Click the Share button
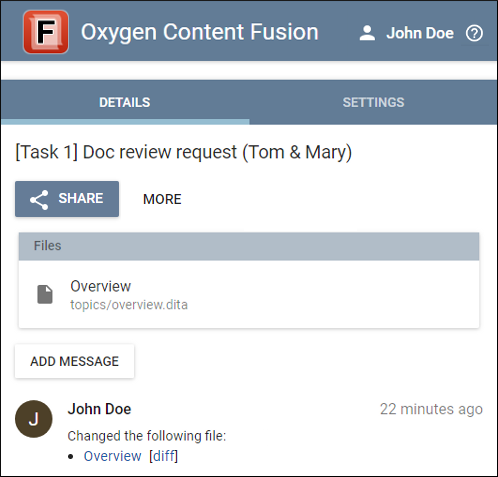 tap(67, 199)
